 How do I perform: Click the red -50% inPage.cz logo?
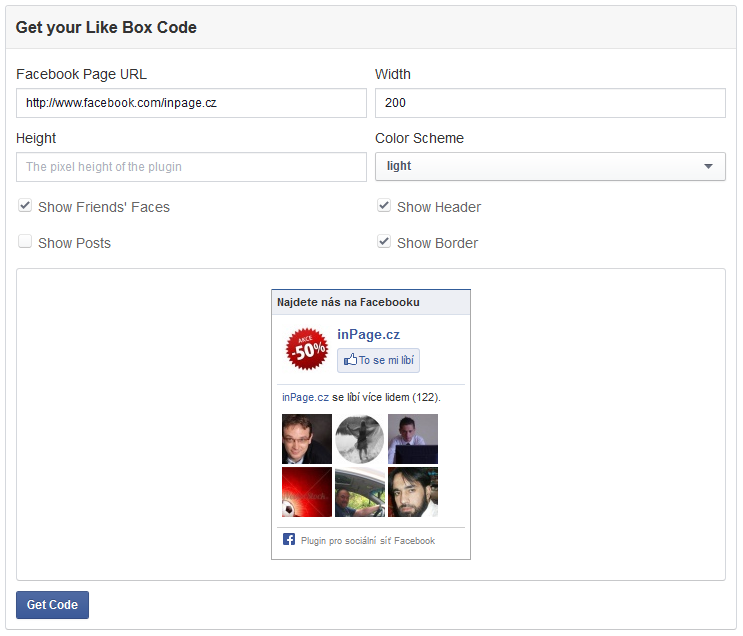[307, 349]
